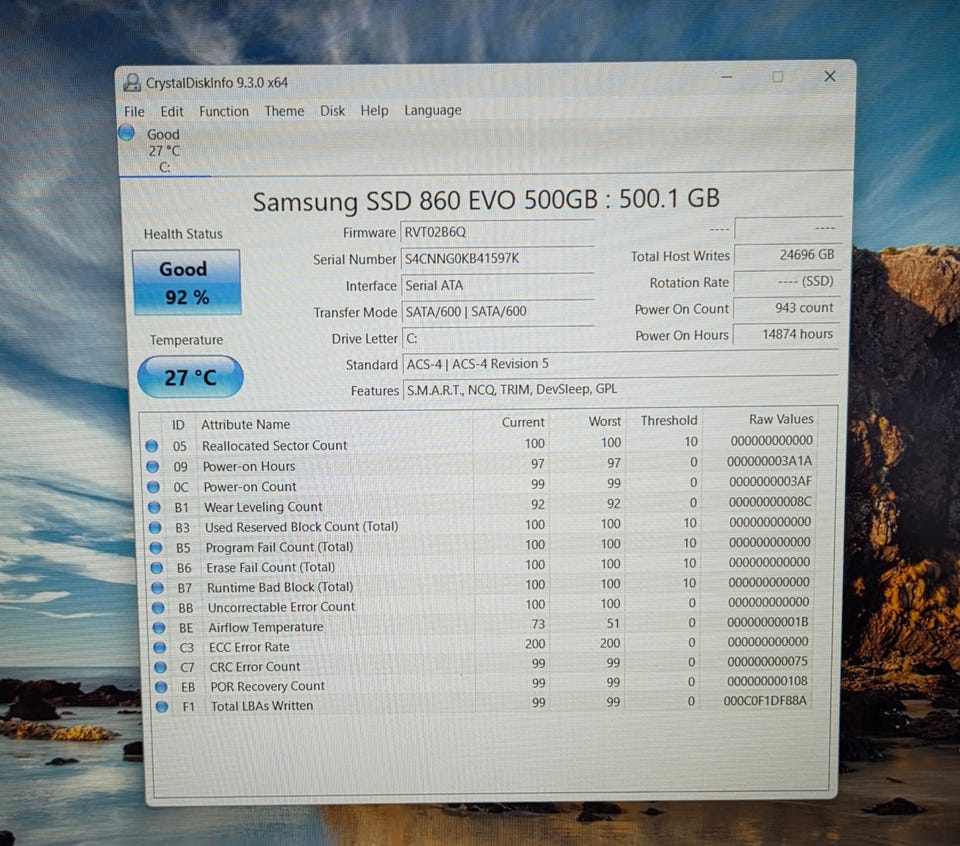Click the Attribute Name column header
The image size is (960, 846).
[246, 424]
